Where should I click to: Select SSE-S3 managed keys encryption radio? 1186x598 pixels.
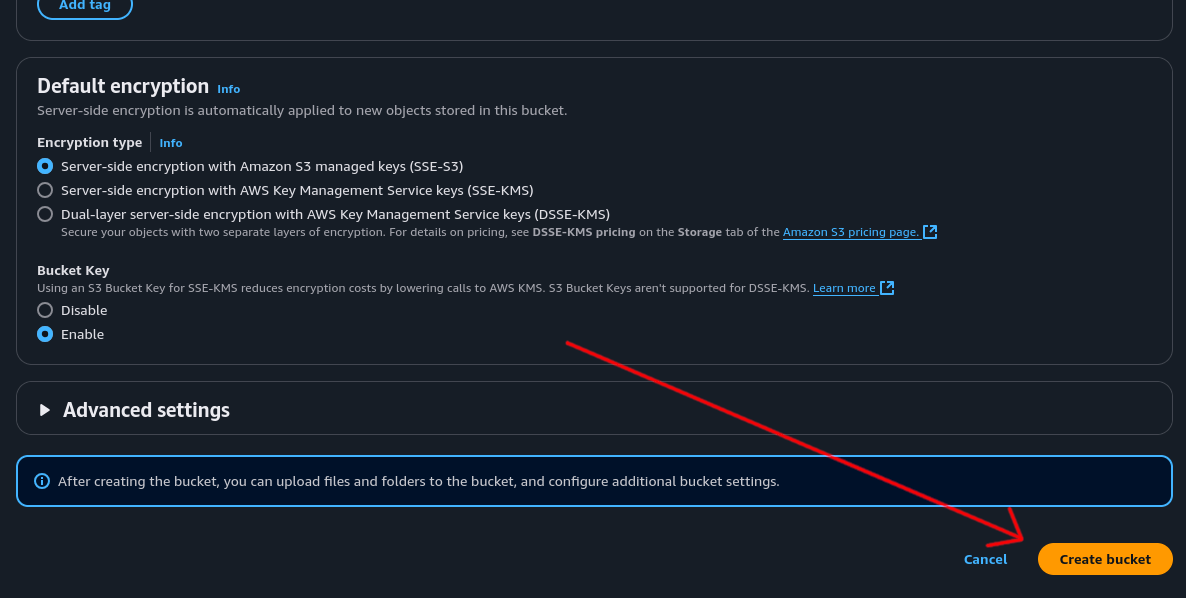tap(45, 166)
